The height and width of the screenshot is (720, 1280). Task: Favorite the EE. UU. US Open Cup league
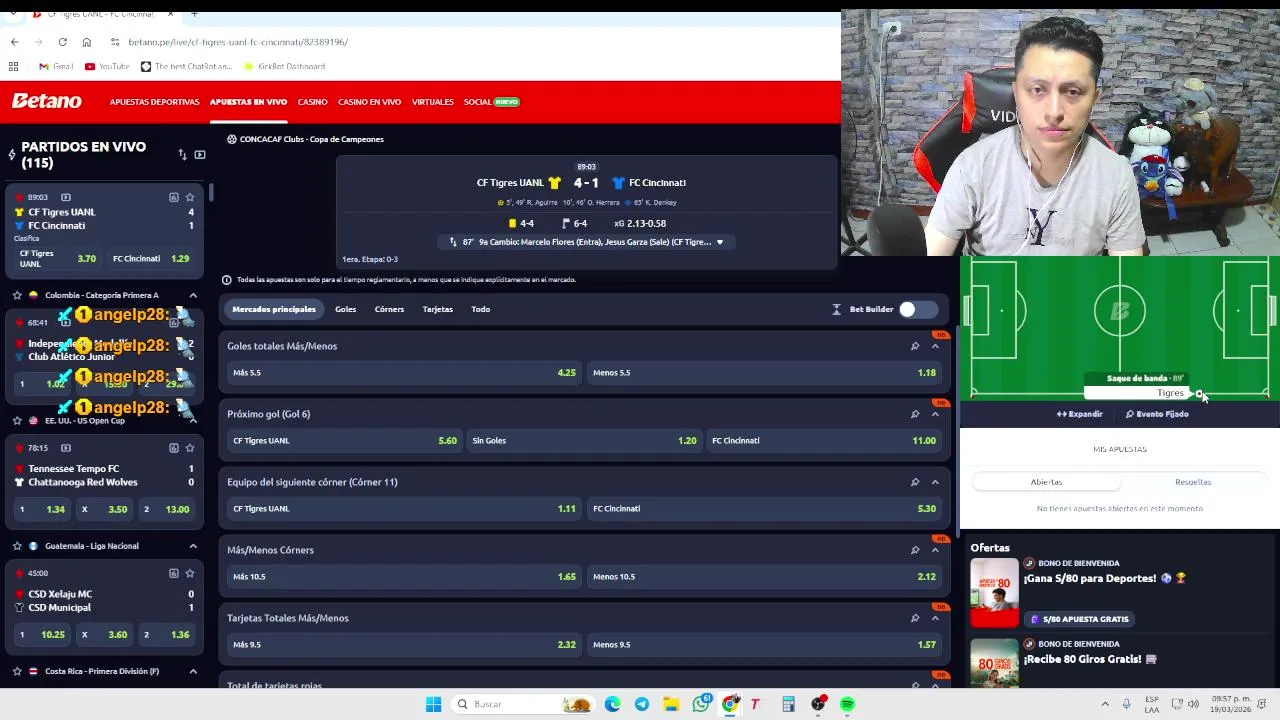tap(17, 421)
